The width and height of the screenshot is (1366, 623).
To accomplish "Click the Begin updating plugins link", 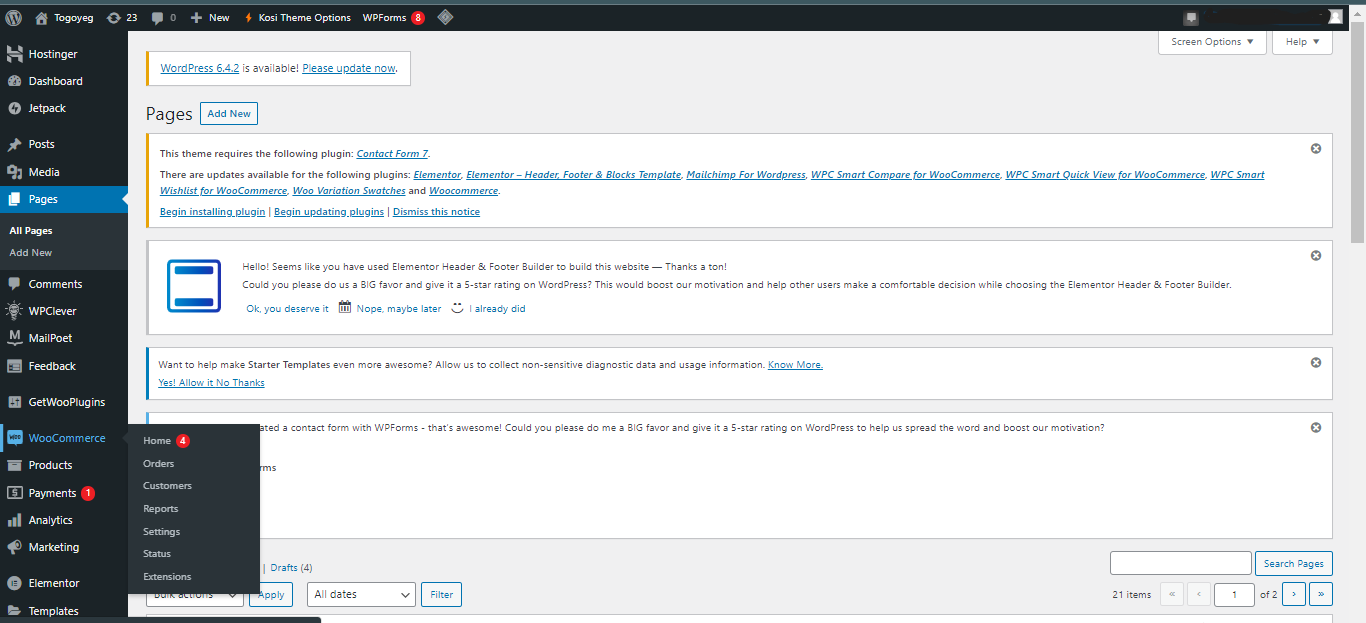I will 329,212.
